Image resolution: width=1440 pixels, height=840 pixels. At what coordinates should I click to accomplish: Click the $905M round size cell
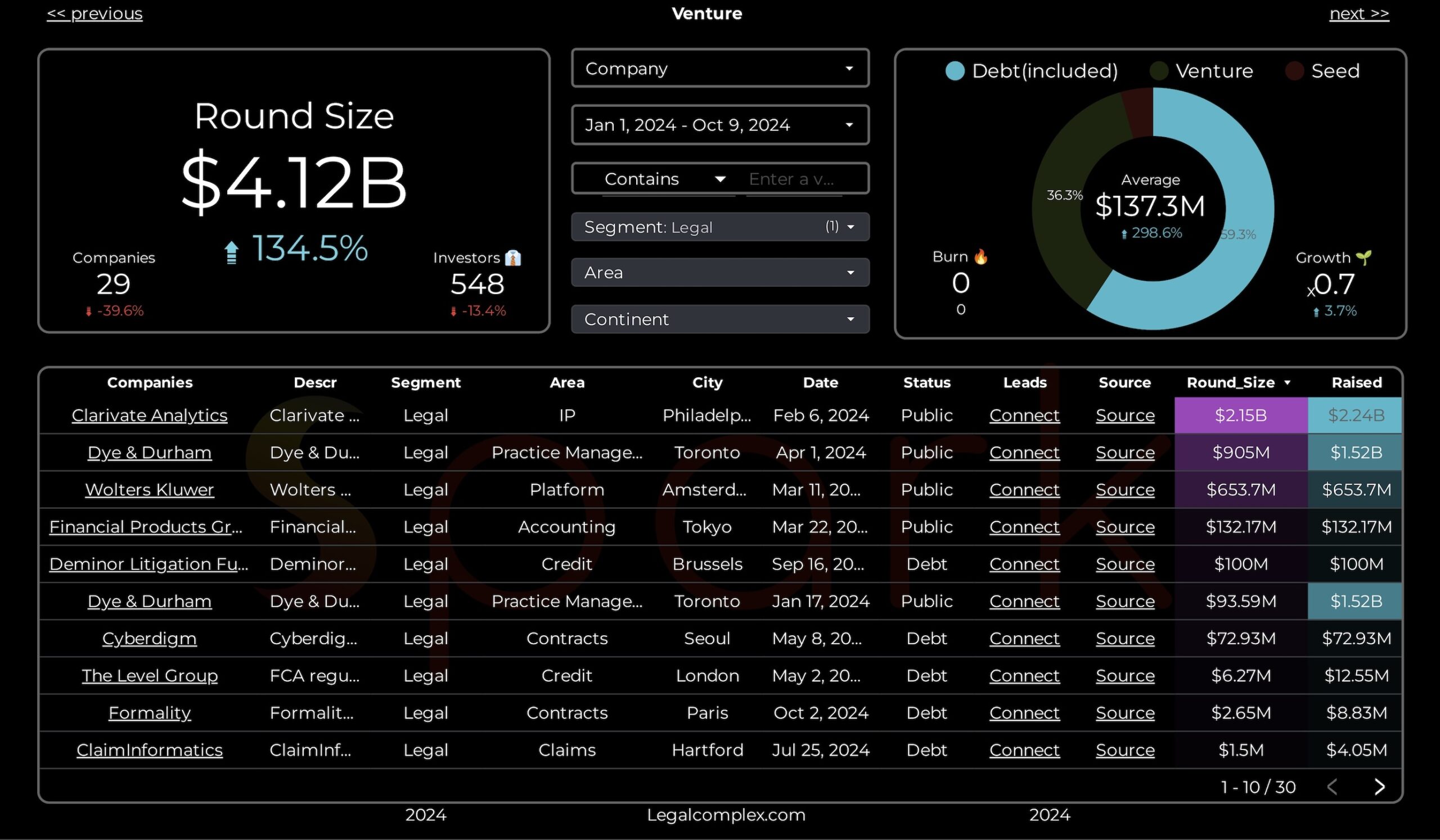1241,452
